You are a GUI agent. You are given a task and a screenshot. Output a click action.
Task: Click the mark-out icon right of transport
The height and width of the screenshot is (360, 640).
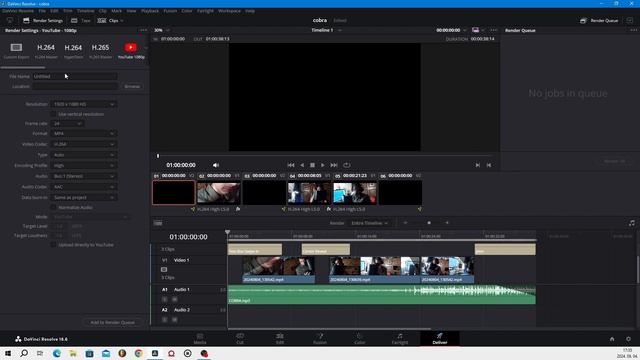[x=489, y=165]
